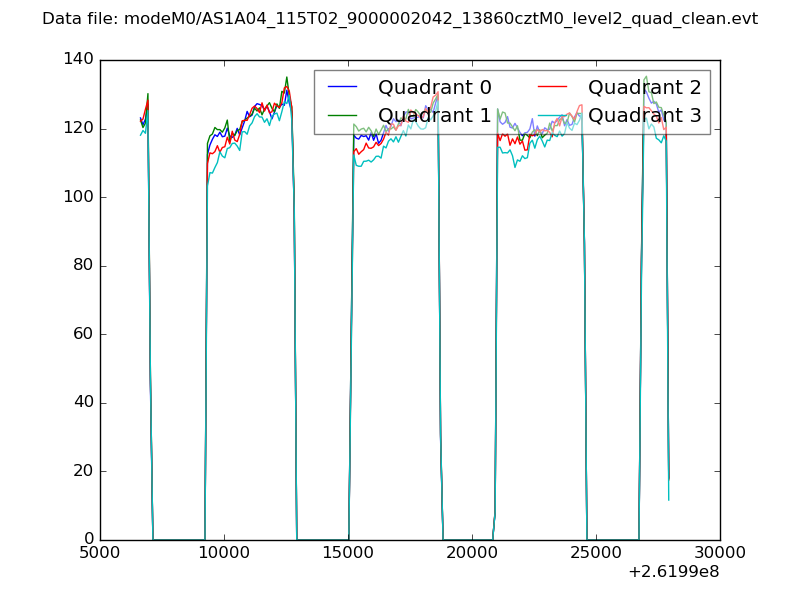Click the x-axis tick label 30000
This screenshot has height=600, width=800.
[x=720, y=553]
